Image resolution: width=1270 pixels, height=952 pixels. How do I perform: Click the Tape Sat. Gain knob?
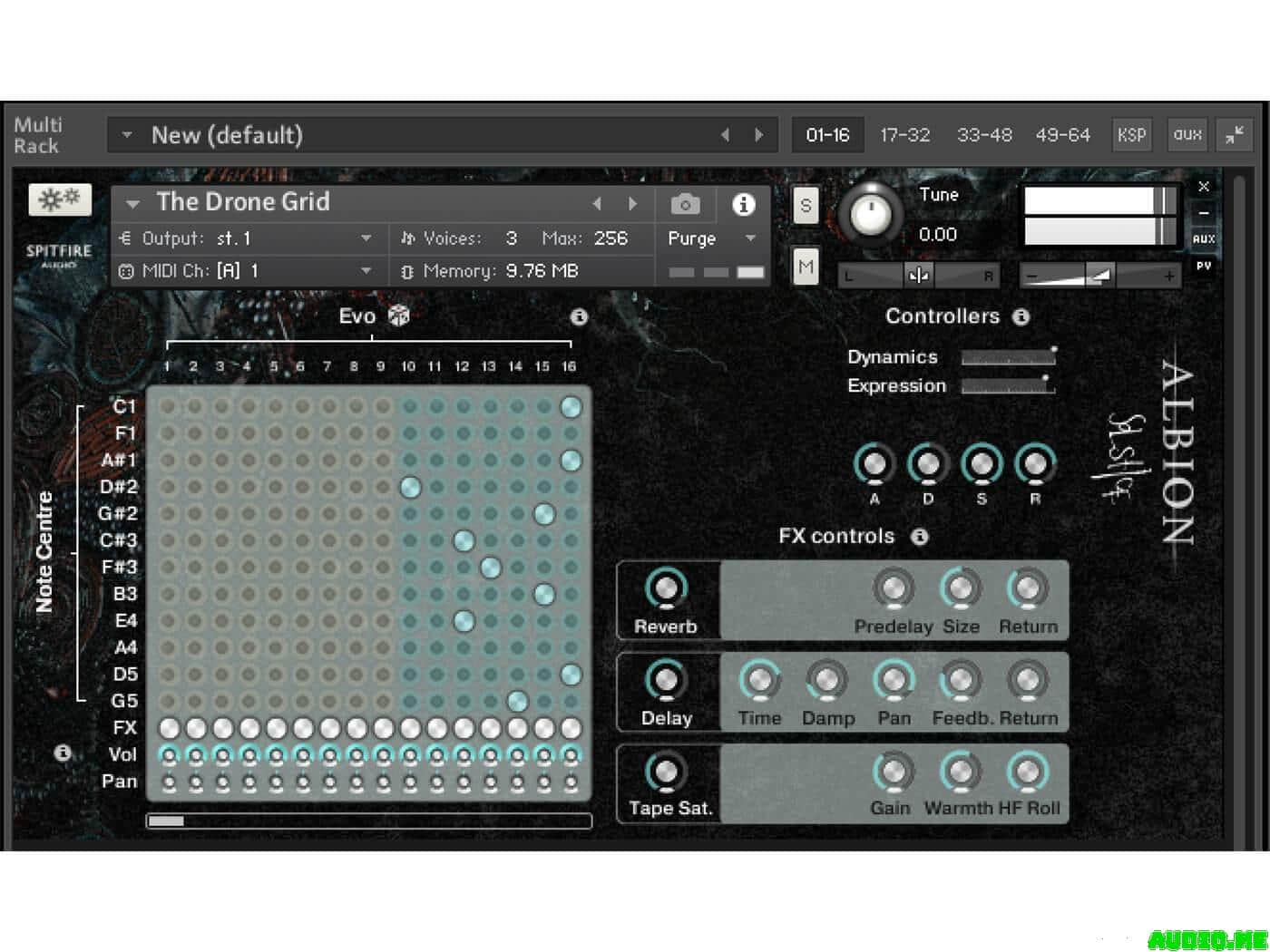click(x=894, y=772)
